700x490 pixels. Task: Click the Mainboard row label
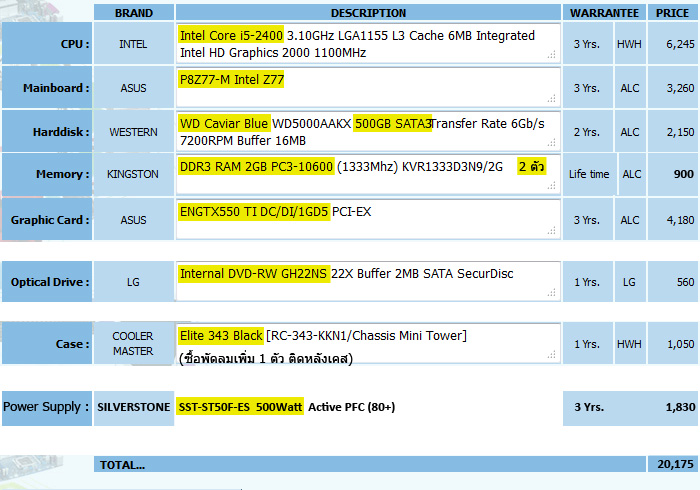coord(47,87)
